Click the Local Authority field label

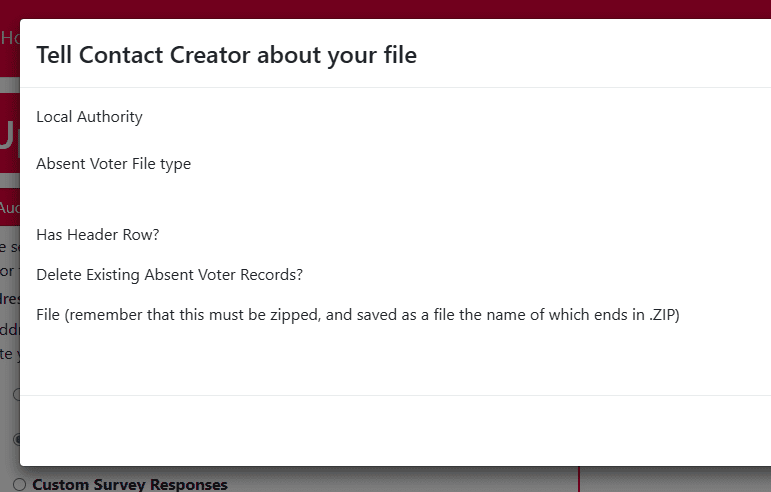pos(89,117)
